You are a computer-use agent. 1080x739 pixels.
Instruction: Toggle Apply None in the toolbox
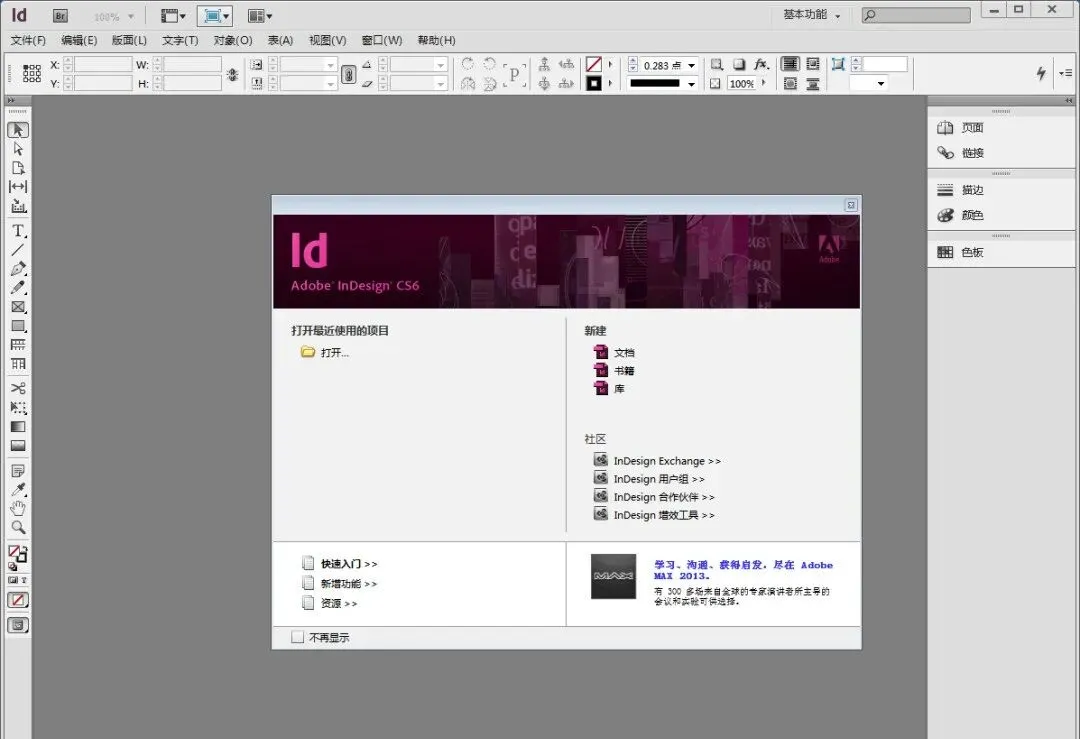pos(18,601)
